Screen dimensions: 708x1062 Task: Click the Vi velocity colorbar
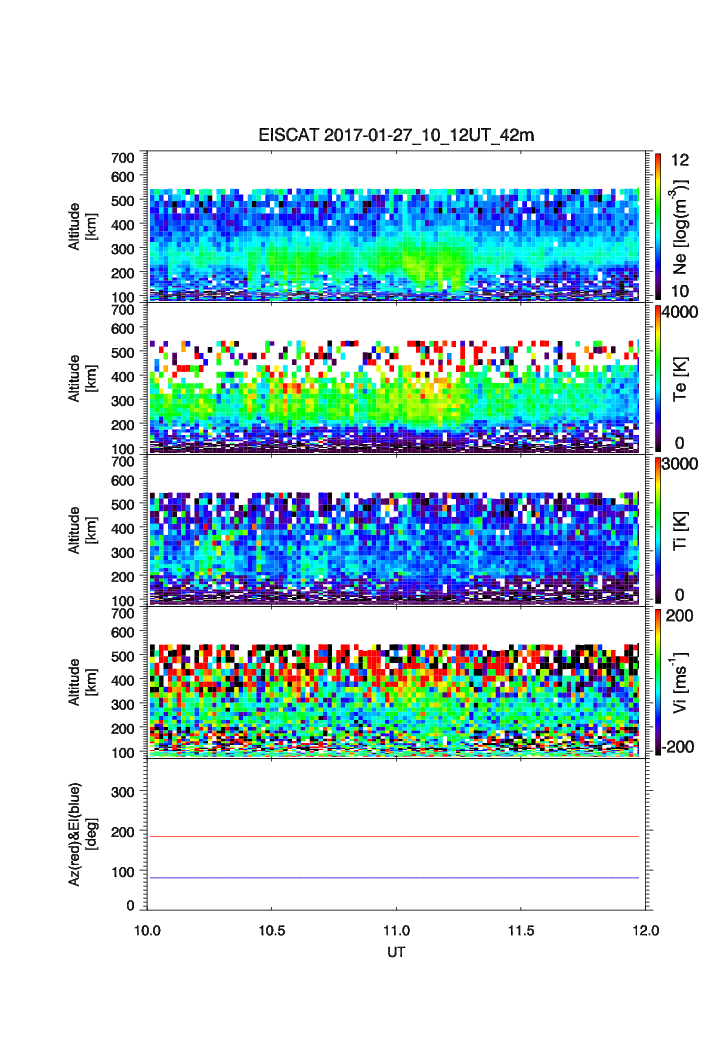657,682
